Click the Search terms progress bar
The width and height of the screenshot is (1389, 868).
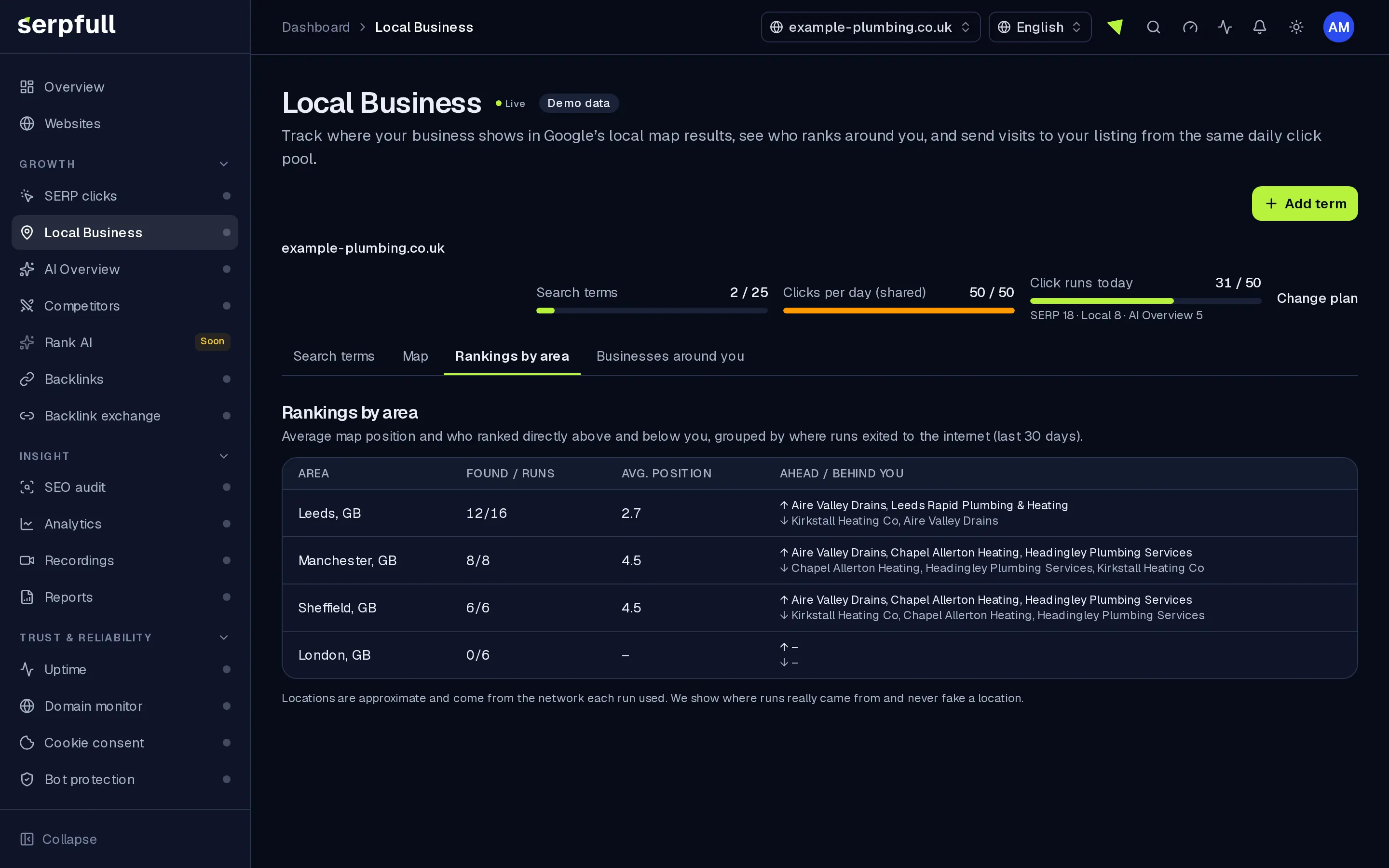(652, 311)
